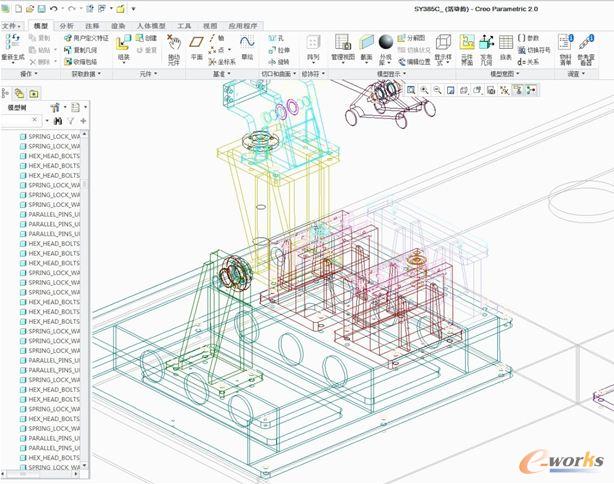
Task: Click the 用户定义特征 button
Action: [84, 38]
